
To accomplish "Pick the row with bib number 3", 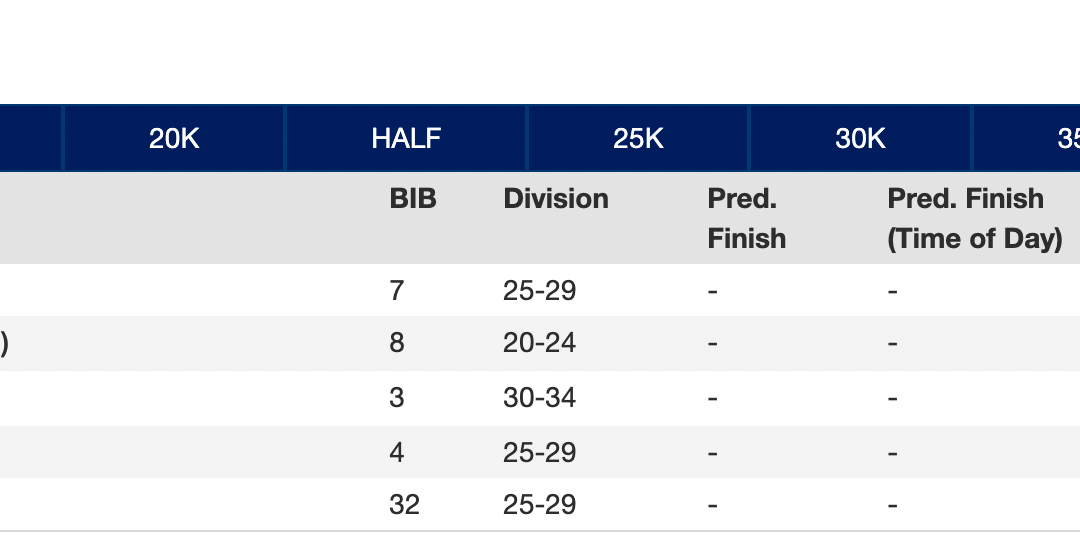I will coord(397,398).
